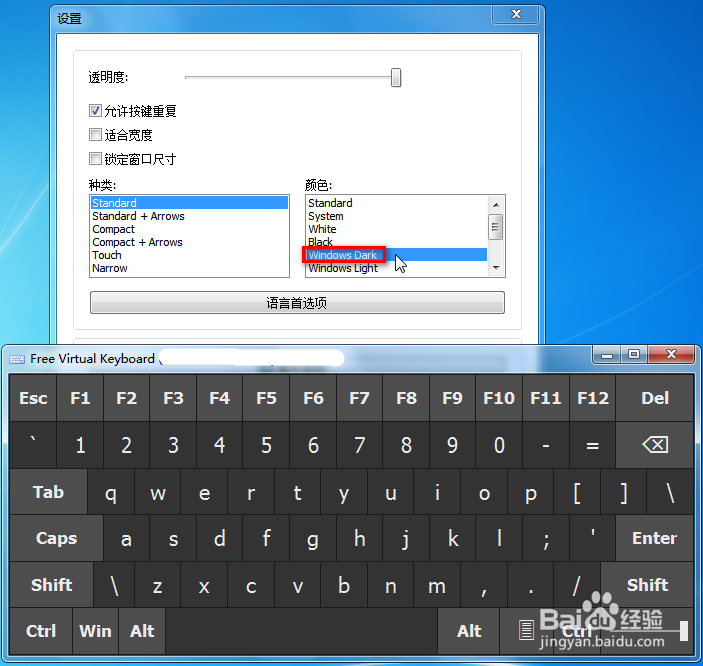
Task: Toggle the Caps key
Action: [x=56, y=538]
